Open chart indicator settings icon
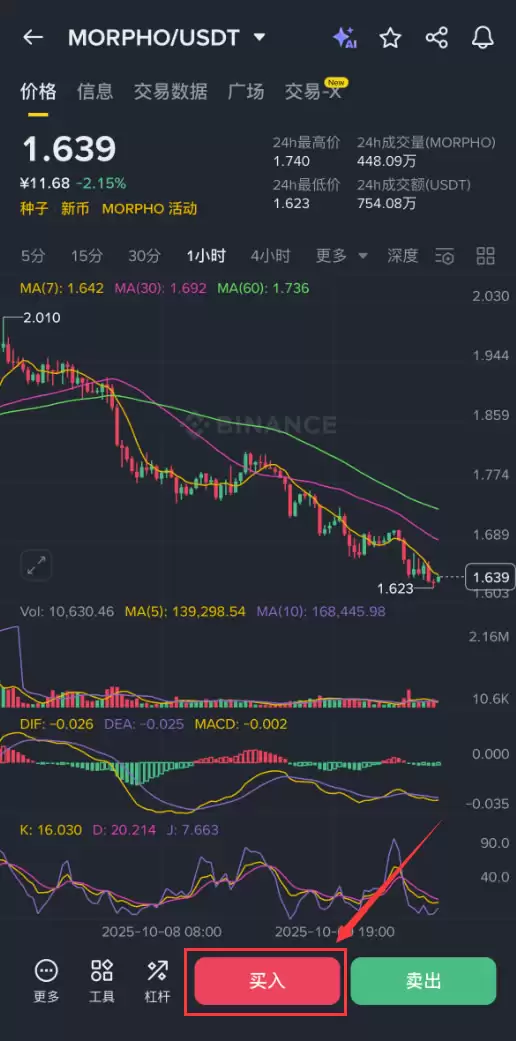The image size is (516, 1041). 444,256
